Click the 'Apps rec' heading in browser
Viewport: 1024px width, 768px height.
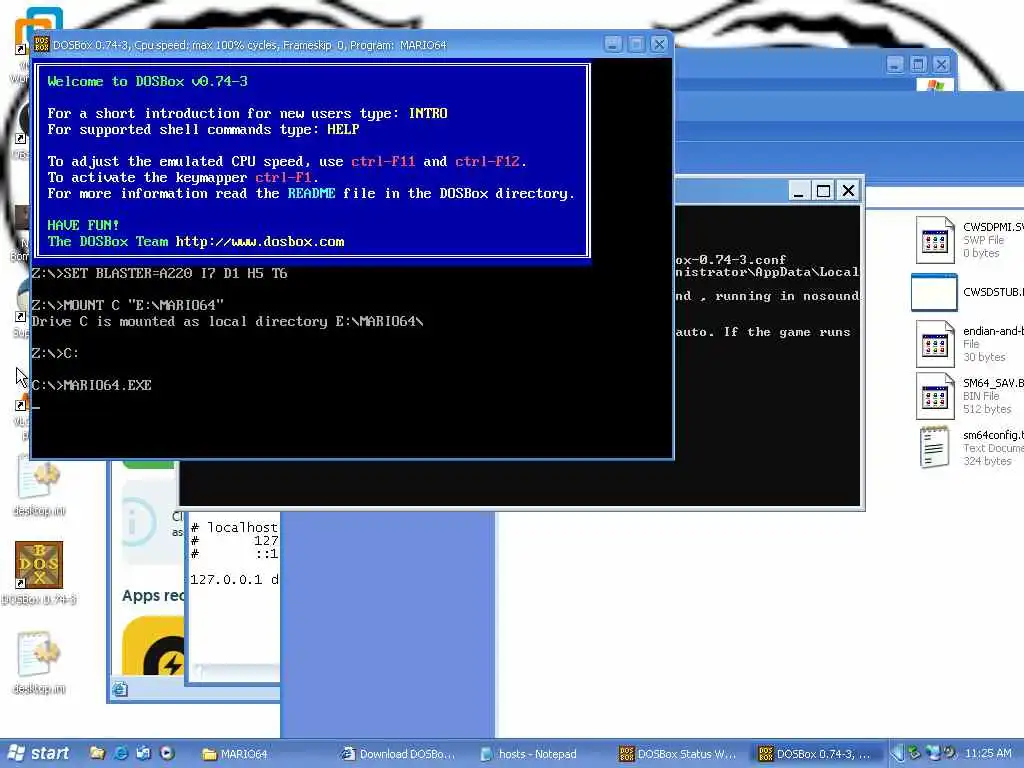[x=153, y=596]
